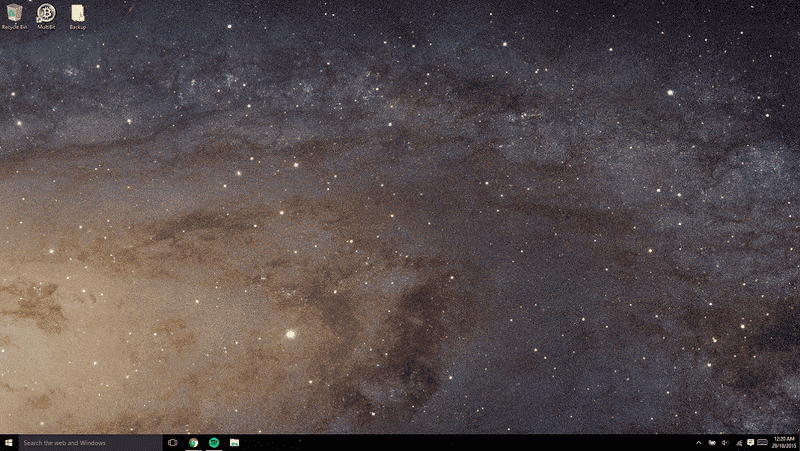Click the Search the web and Windows box

90,443
